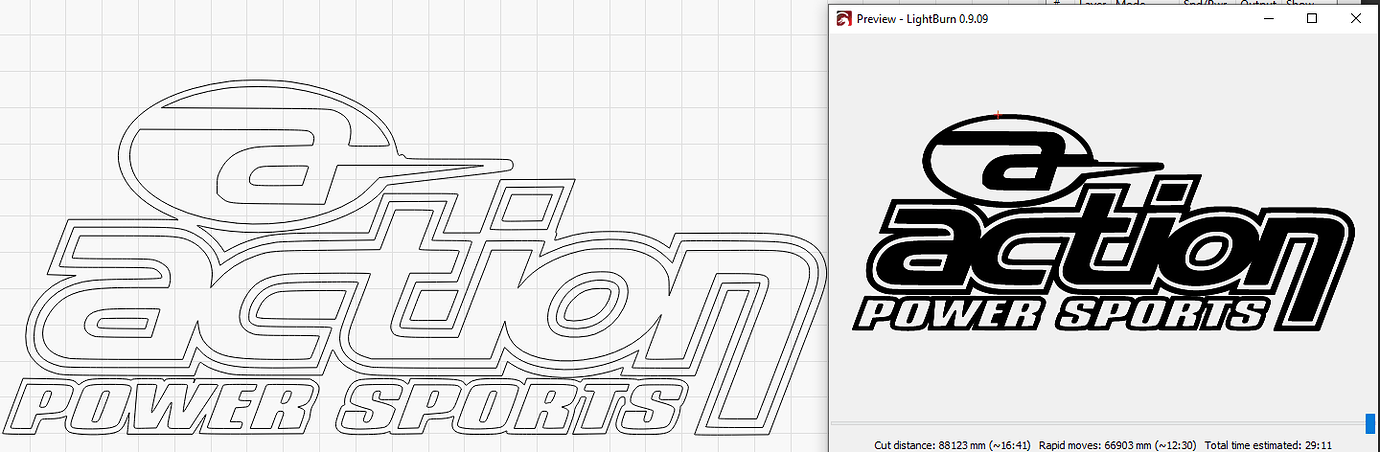This screenshot has height=452, width=1380.
Task: Minimize the Preview window
Action: tap(1268, 18)
